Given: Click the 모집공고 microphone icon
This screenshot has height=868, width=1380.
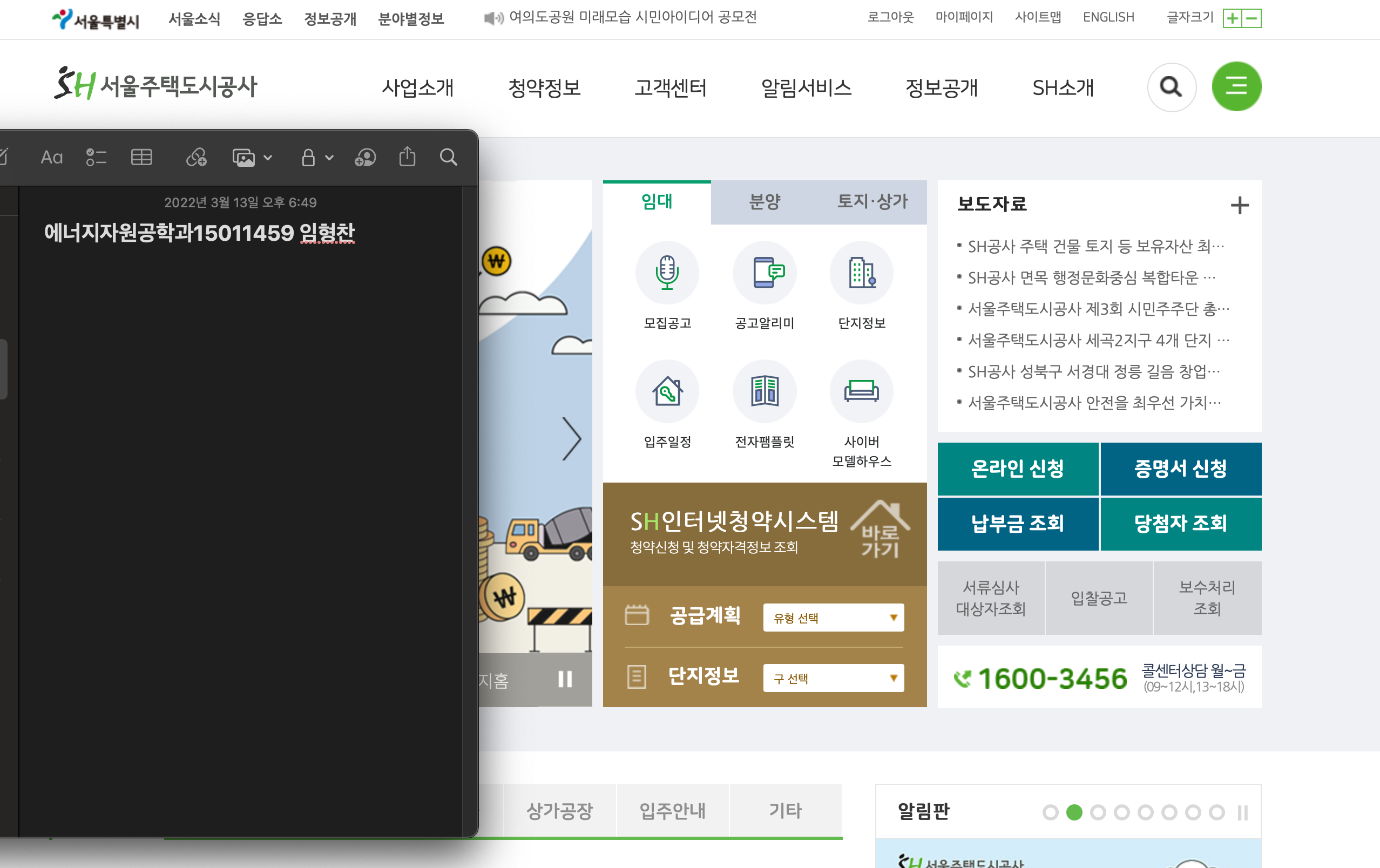Looking at the screenshot, I should [667, 272].
